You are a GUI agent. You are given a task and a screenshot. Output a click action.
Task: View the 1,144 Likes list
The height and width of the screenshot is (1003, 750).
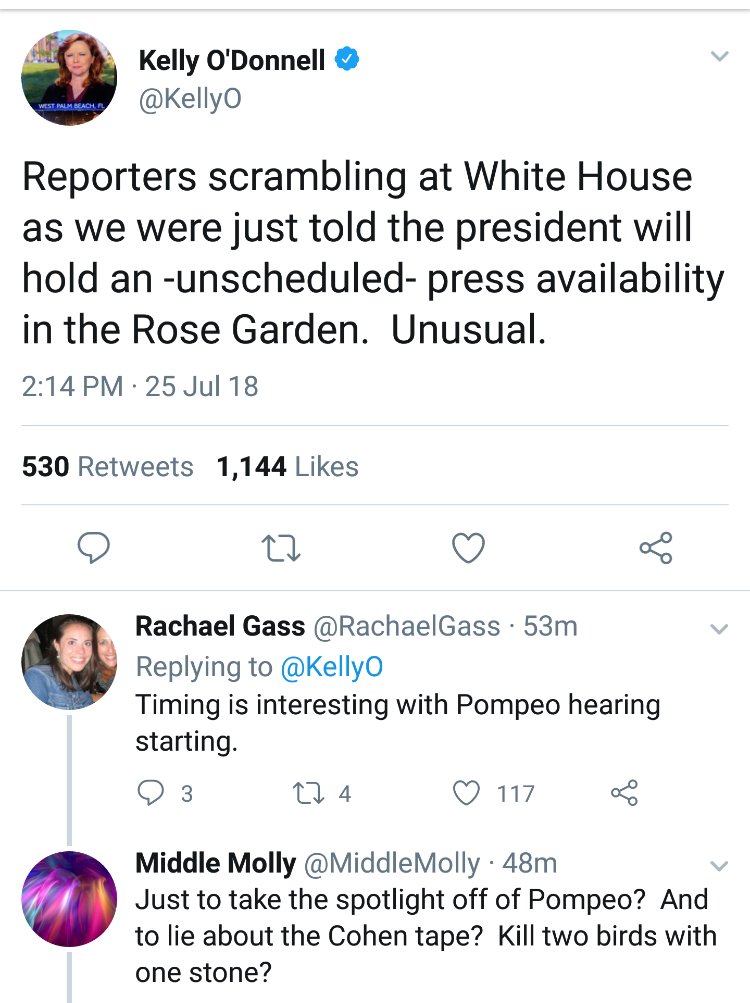[x=287, y=467]
